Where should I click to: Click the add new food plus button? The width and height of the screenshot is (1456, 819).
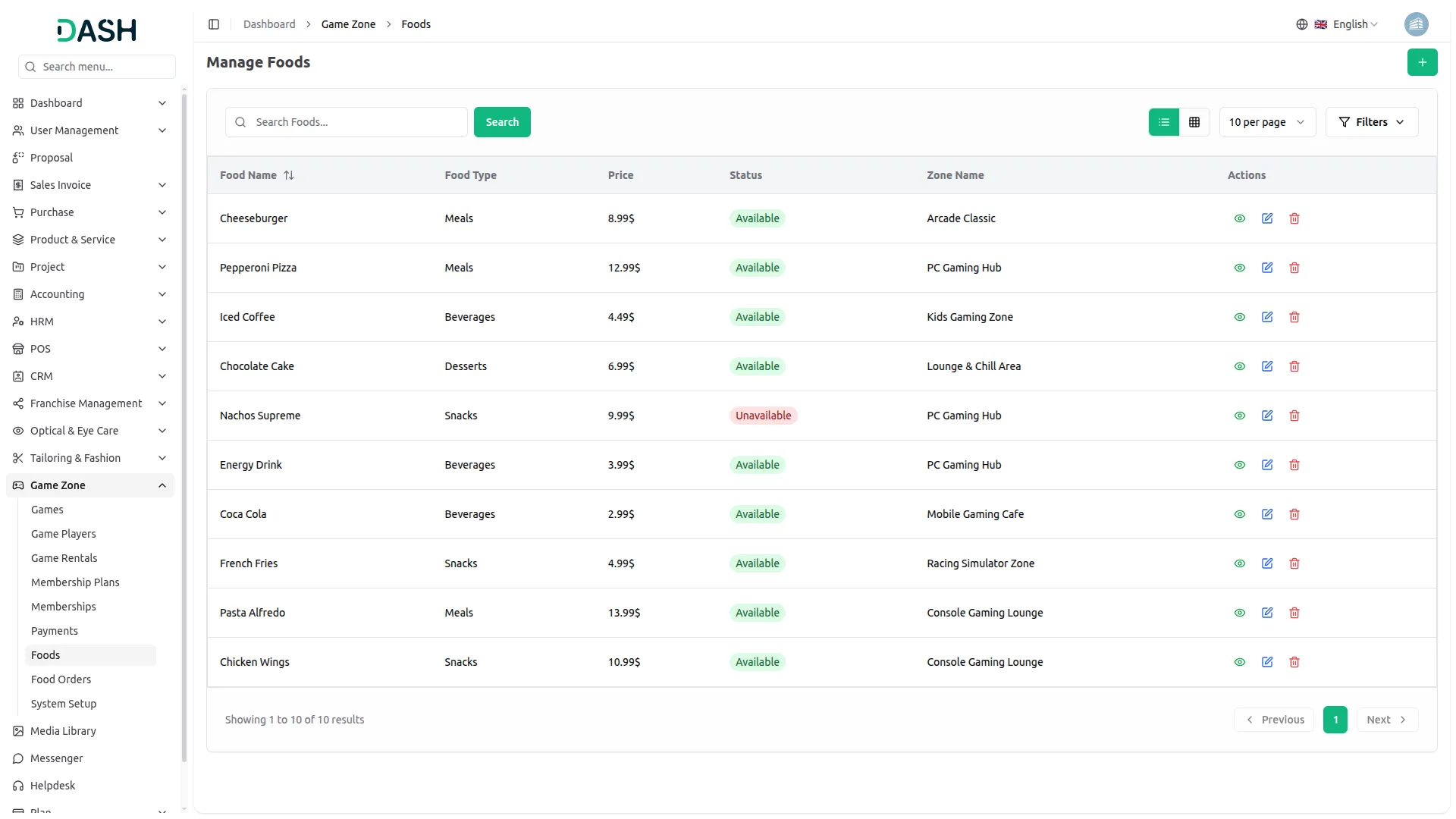click(x=1422, y=62)
